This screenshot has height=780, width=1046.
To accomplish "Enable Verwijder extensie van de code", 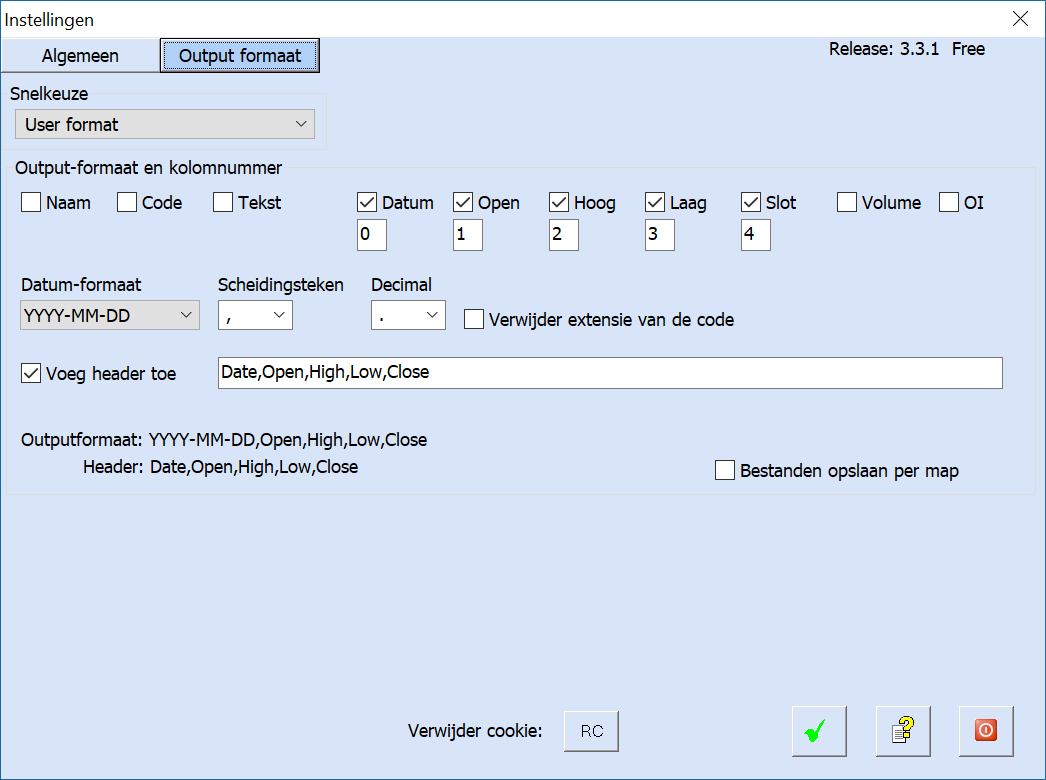I will click(x=475, y=320).
